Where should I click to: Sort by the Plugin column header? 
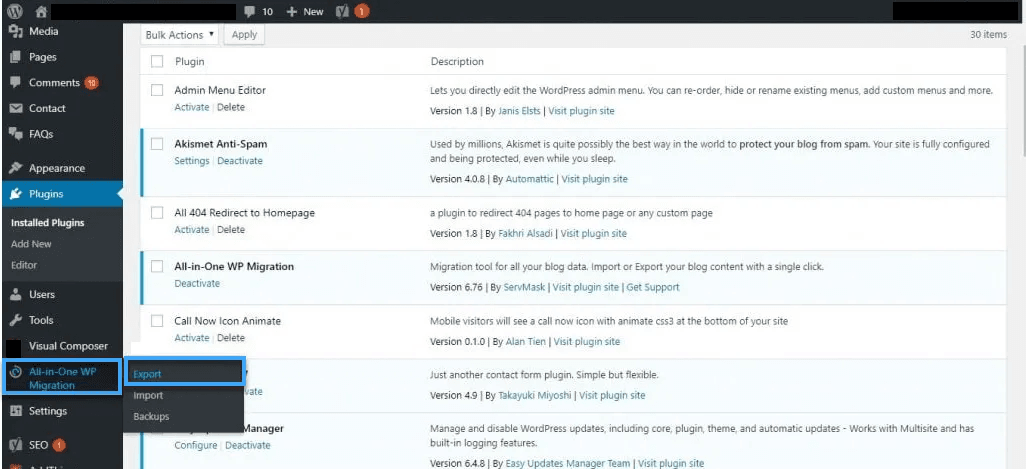pyautogui.click(x=190, y=61)
